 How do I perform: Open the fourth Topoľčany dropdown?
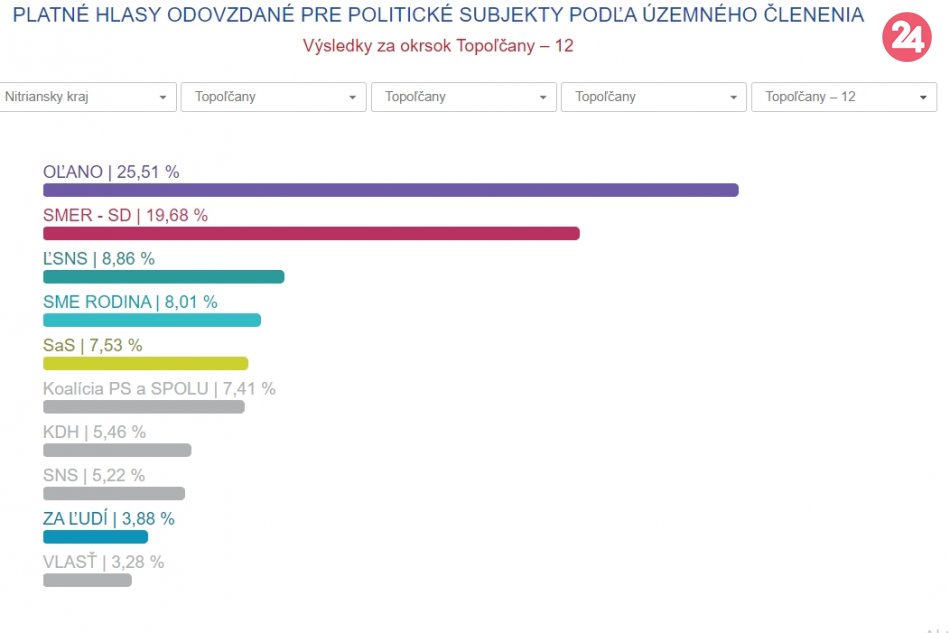pos(653,97)
